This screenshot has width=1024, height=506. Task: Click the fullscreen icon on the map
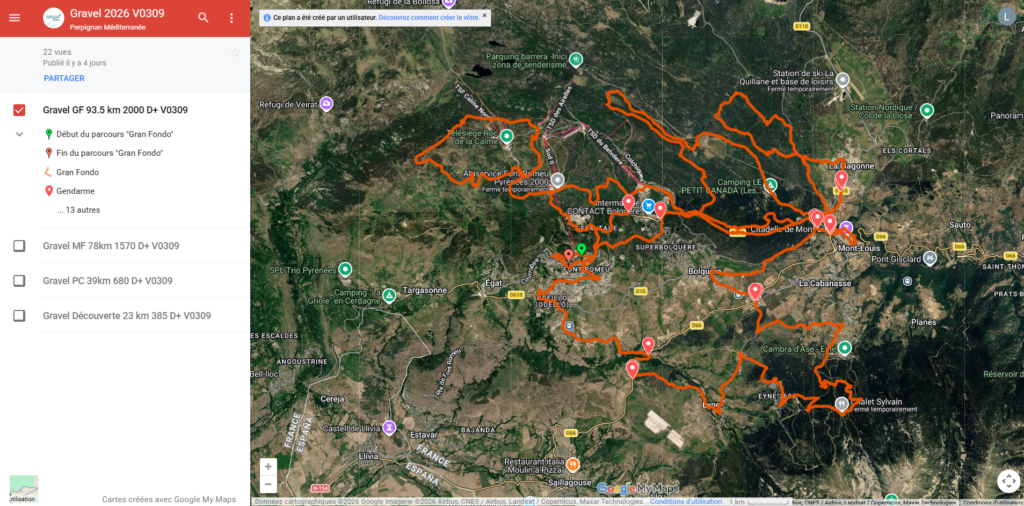pyautogui.click(x=1008, y=481)
